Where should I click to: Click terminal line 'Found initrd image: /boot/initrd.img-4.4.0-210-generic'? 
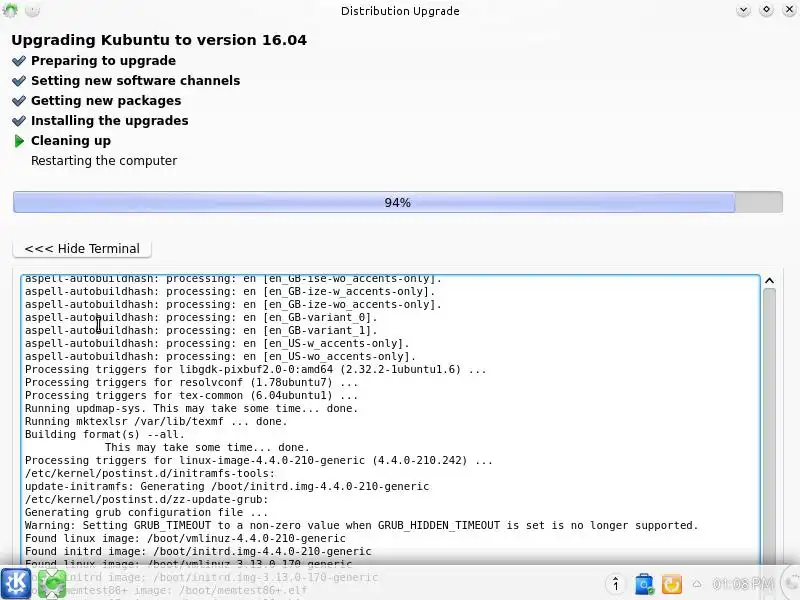click(198, 552)
